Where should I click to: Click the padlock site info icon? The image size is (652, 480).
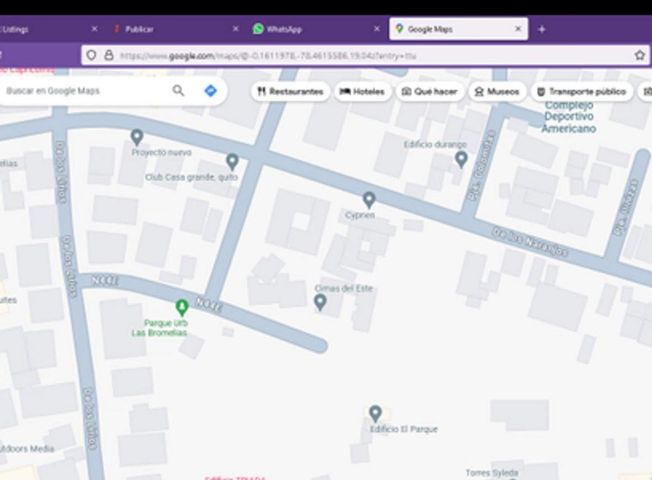coord(109,55)
